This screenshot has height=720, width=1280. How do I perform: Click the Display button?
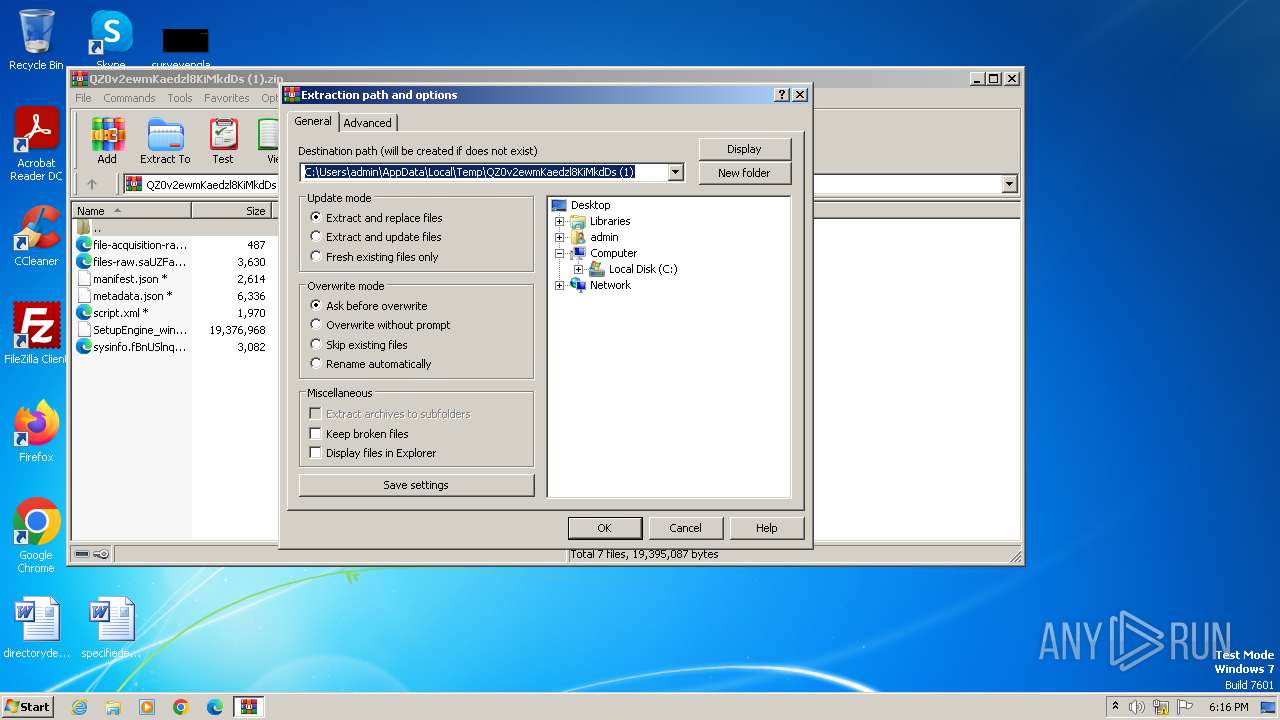[744, 149]
